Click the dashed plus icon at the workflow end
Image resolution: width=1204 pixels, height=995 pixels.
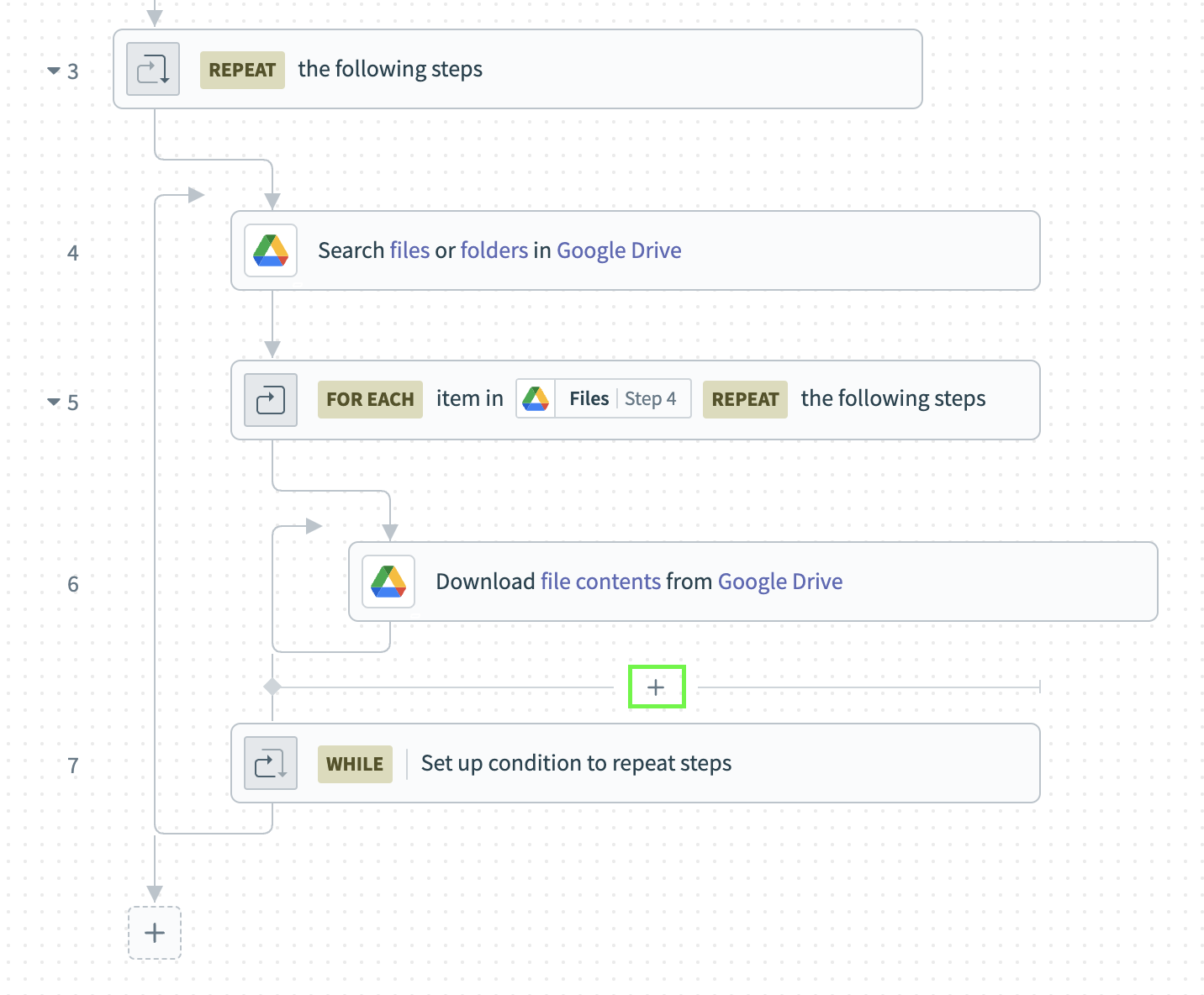click(x=154, y=933)
